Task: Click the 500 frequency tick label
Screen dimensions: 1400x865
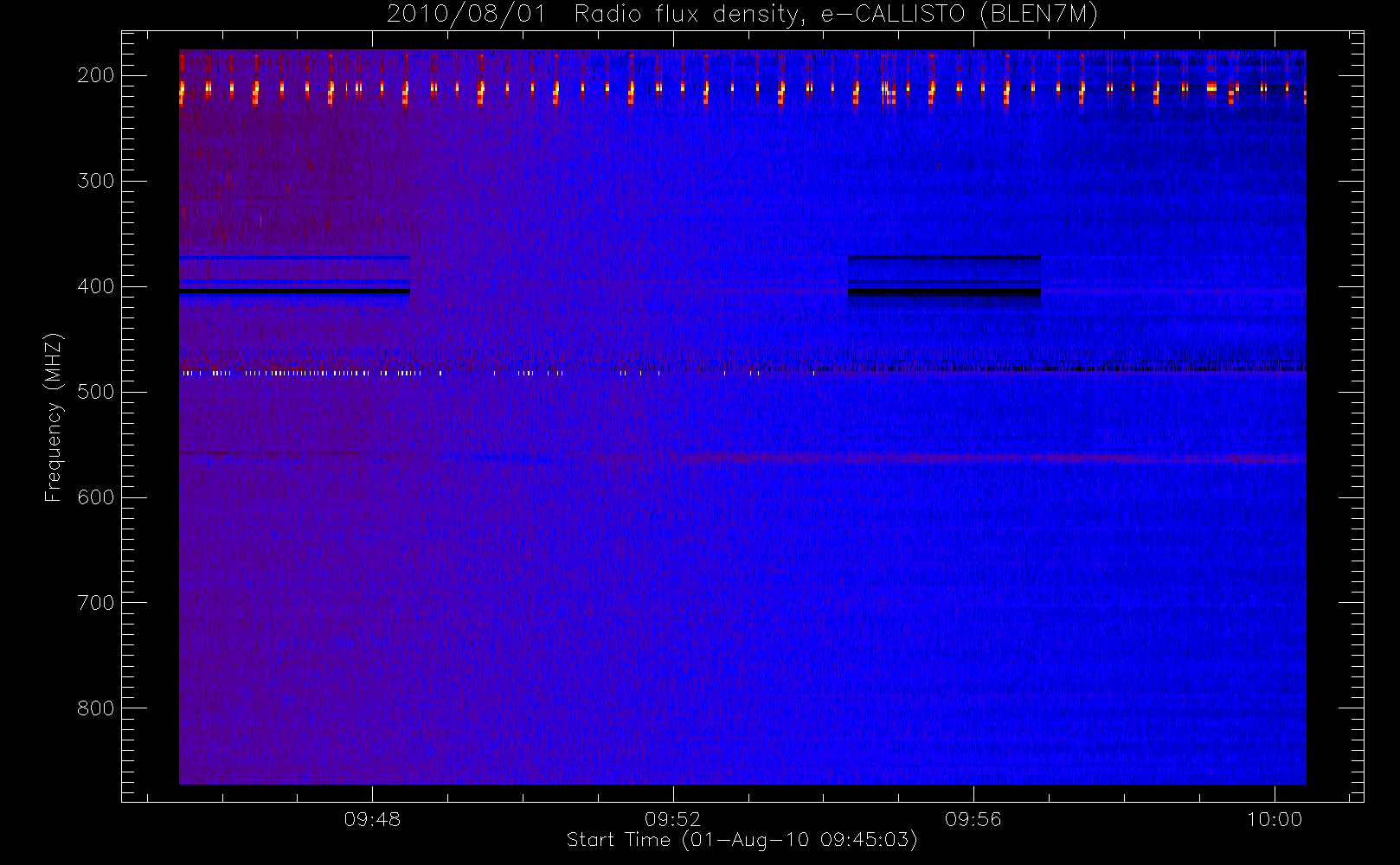Action: pyautogui.click(x=96, y=392)
